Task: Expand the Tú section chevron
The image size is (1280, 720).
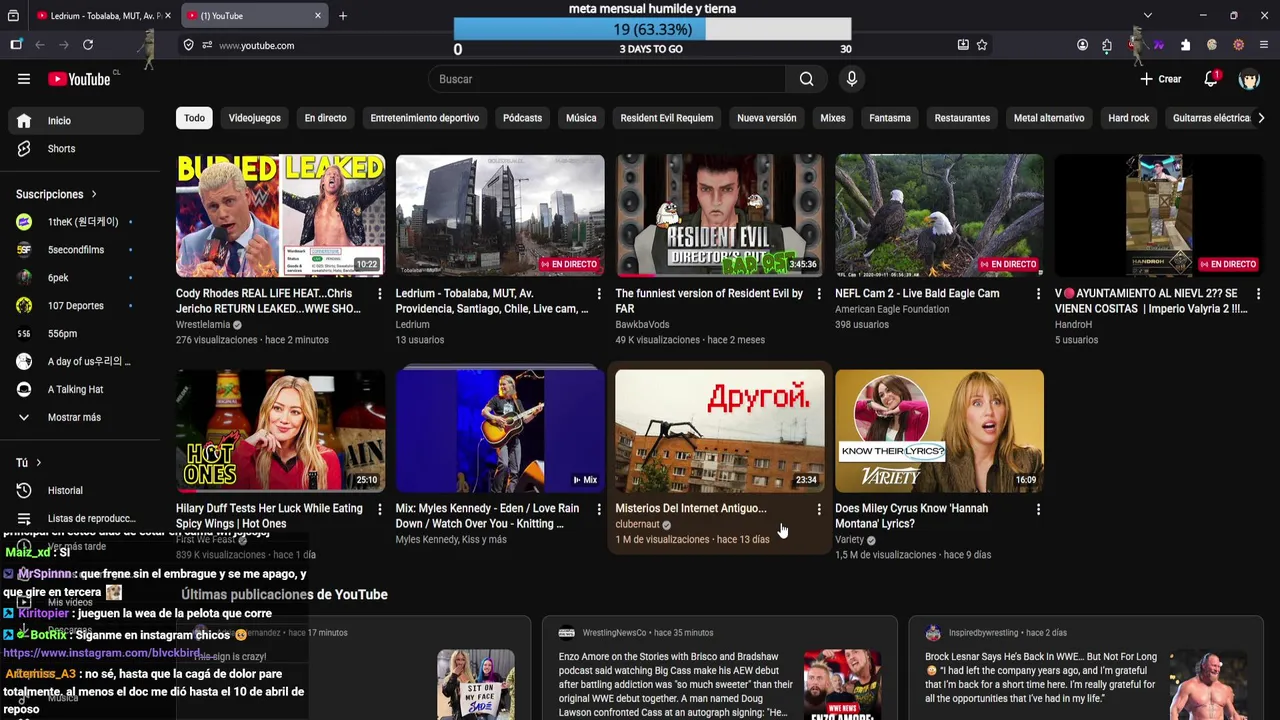Action: (38, 463)
